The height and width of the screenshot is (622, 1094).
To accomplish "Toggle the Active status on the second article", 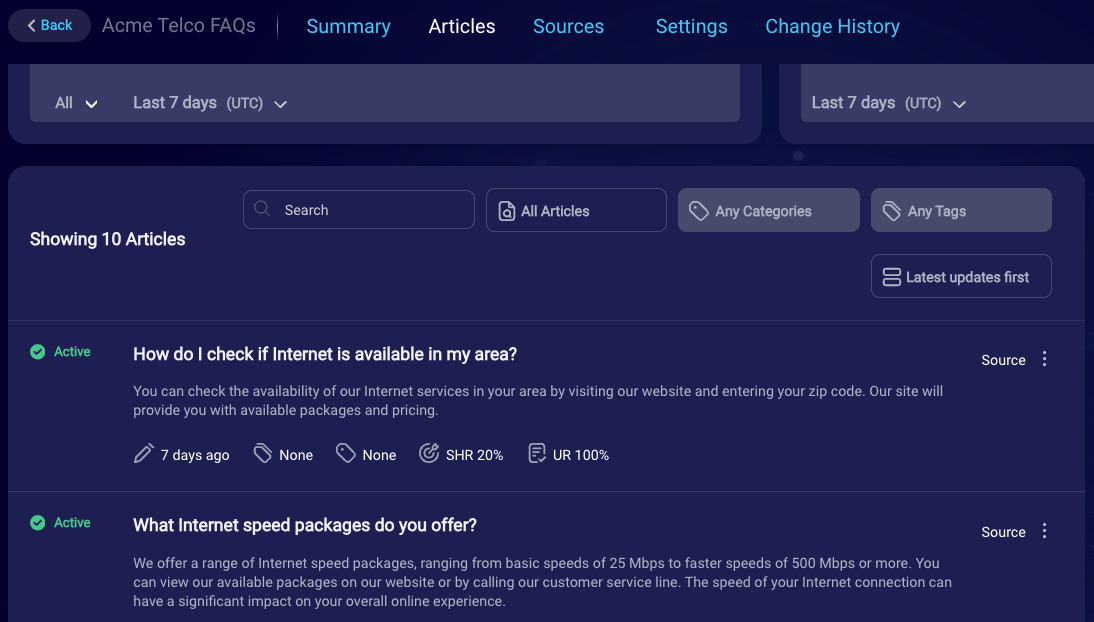I will point(37,522).
